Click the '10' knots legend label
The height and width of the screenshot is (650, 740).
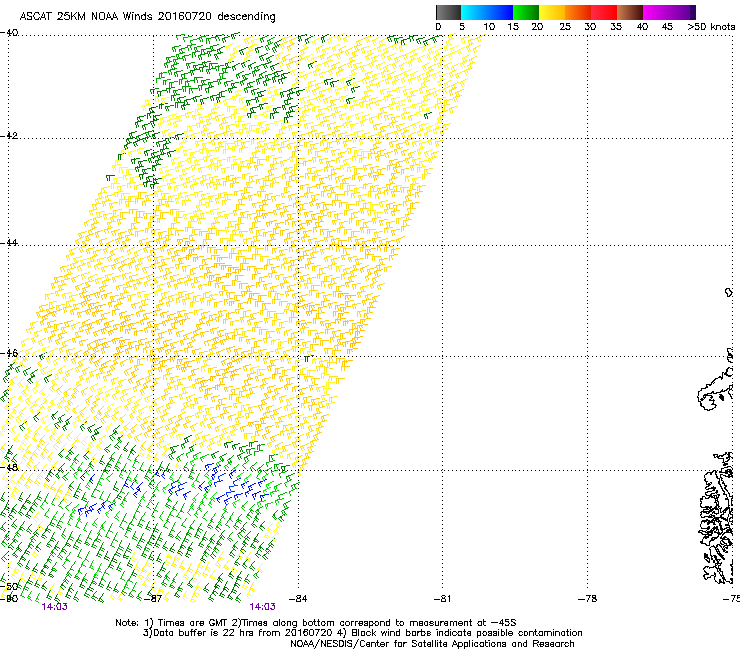(489, 27)
